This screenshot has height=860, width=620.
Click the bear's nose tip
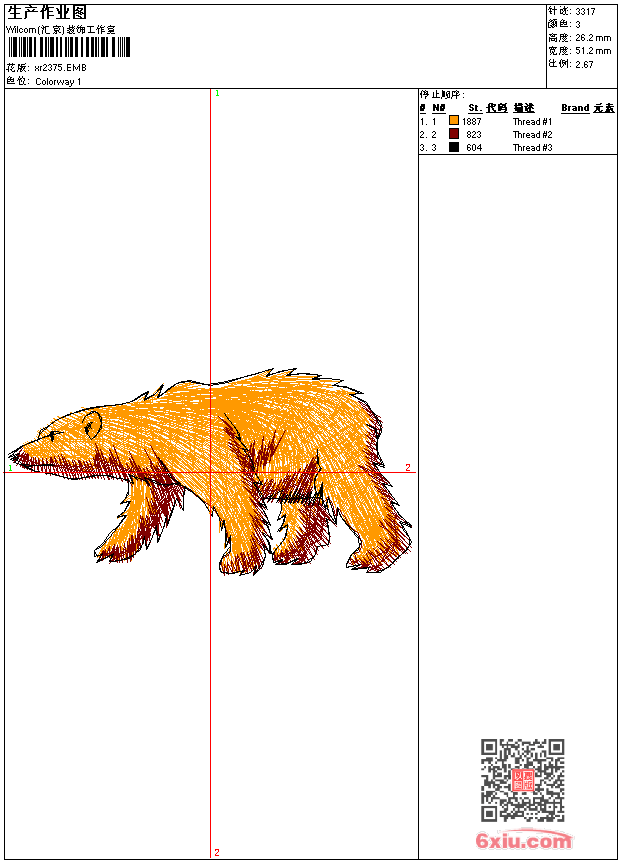(x=13, y=453)
